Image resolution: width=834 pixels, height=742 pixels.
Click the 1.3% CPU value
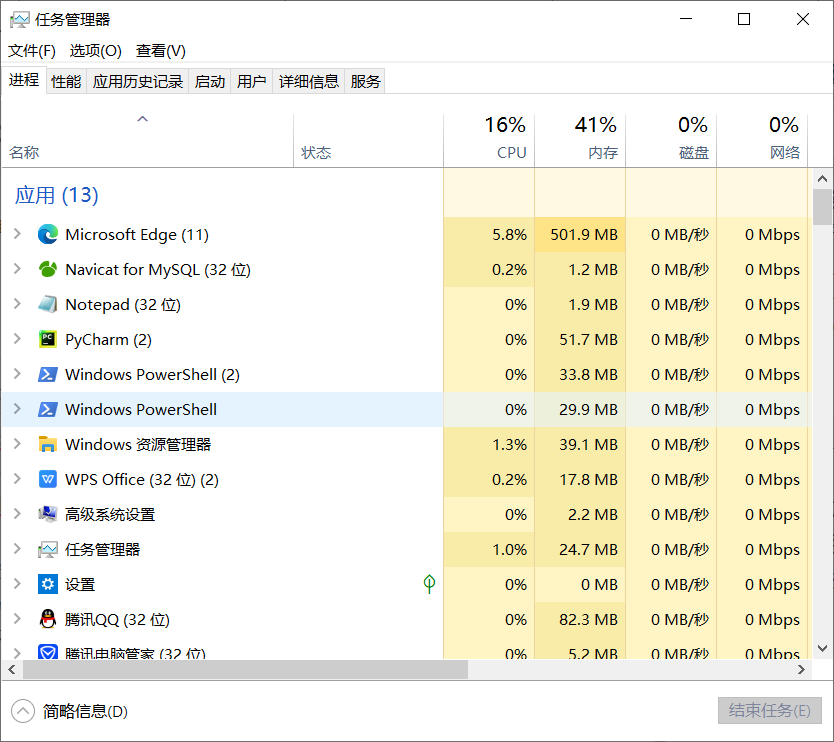coord(509,445)
